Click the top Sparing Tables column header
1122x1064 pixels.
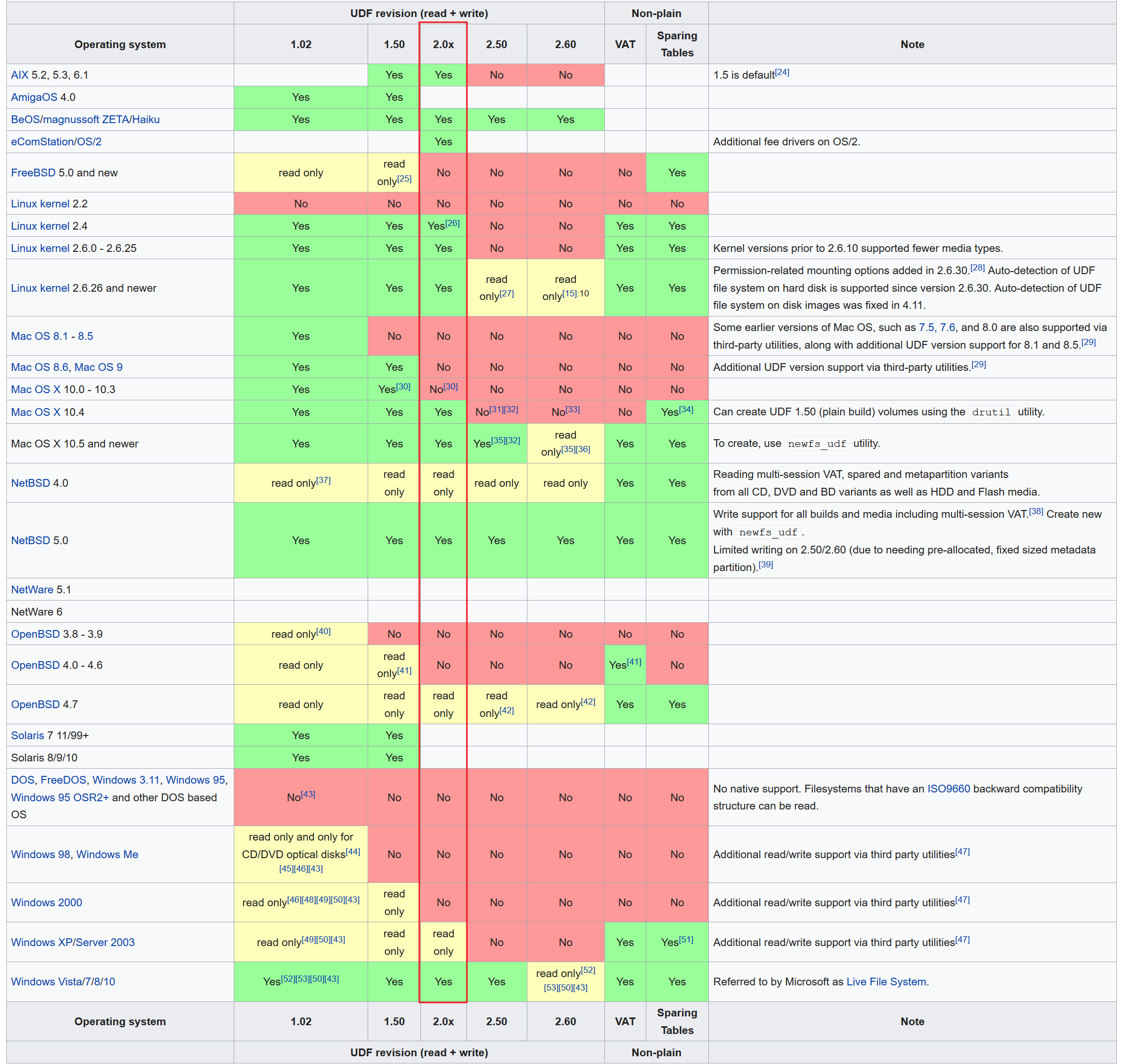[676, 44]
